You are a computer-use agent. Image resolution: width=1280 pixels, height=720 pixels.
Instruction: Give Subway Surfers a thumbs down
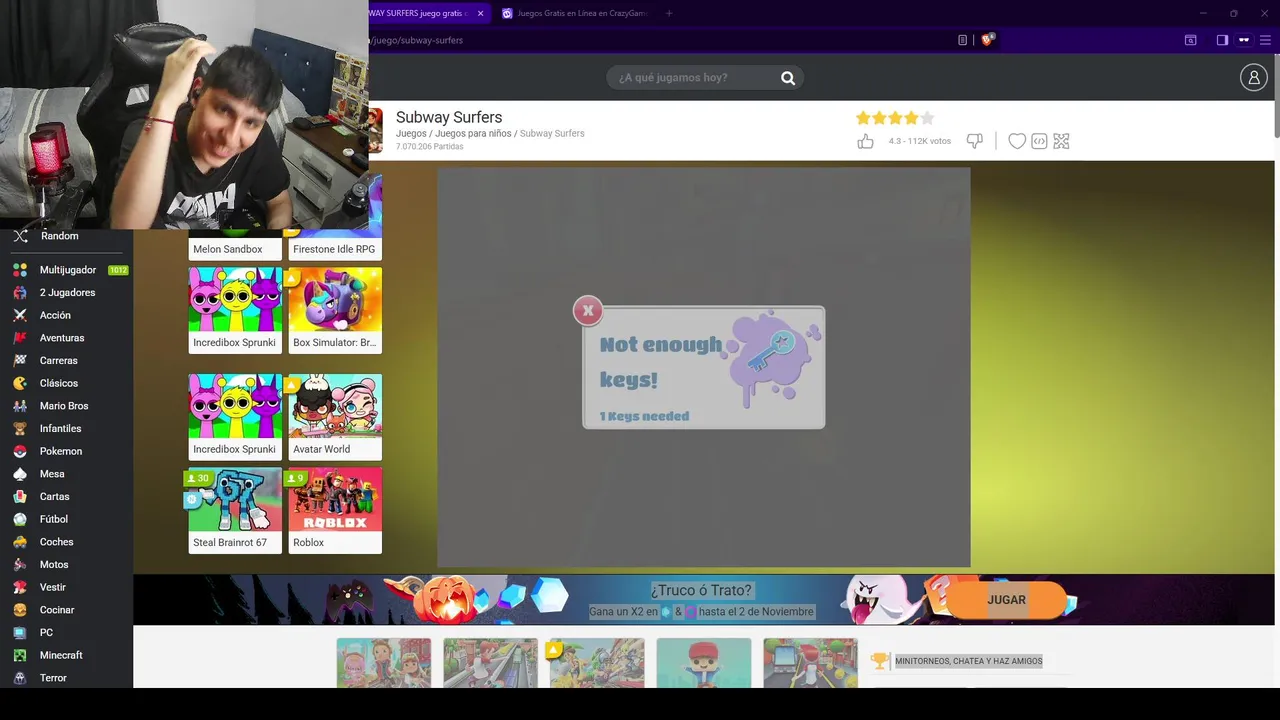[x=974, y=141]
